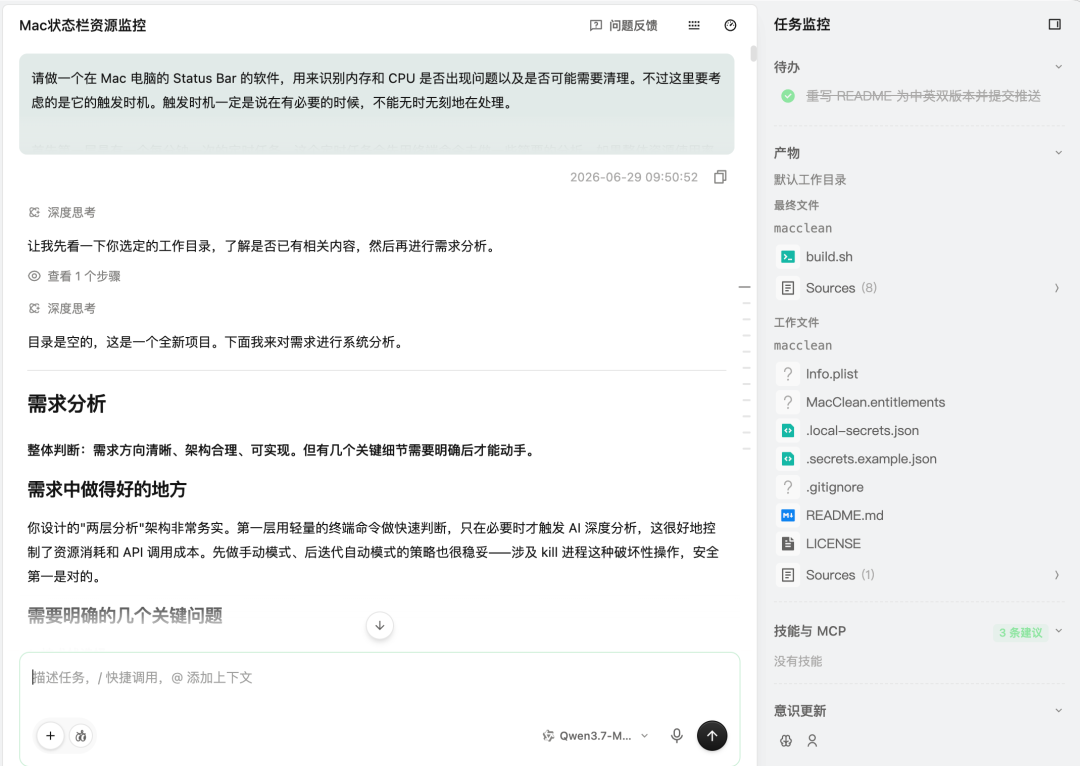Click the binoculars button next to plus
Screen dimensions: 1080x766
[x=81, y=736]
